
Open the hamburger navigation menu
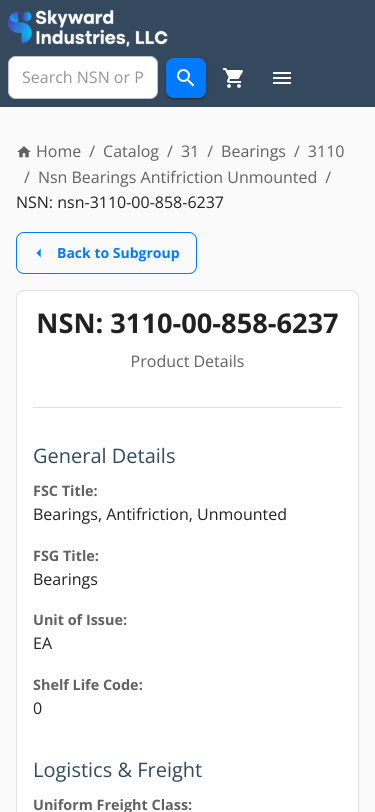pyautogui.click(x=282, y=78)
